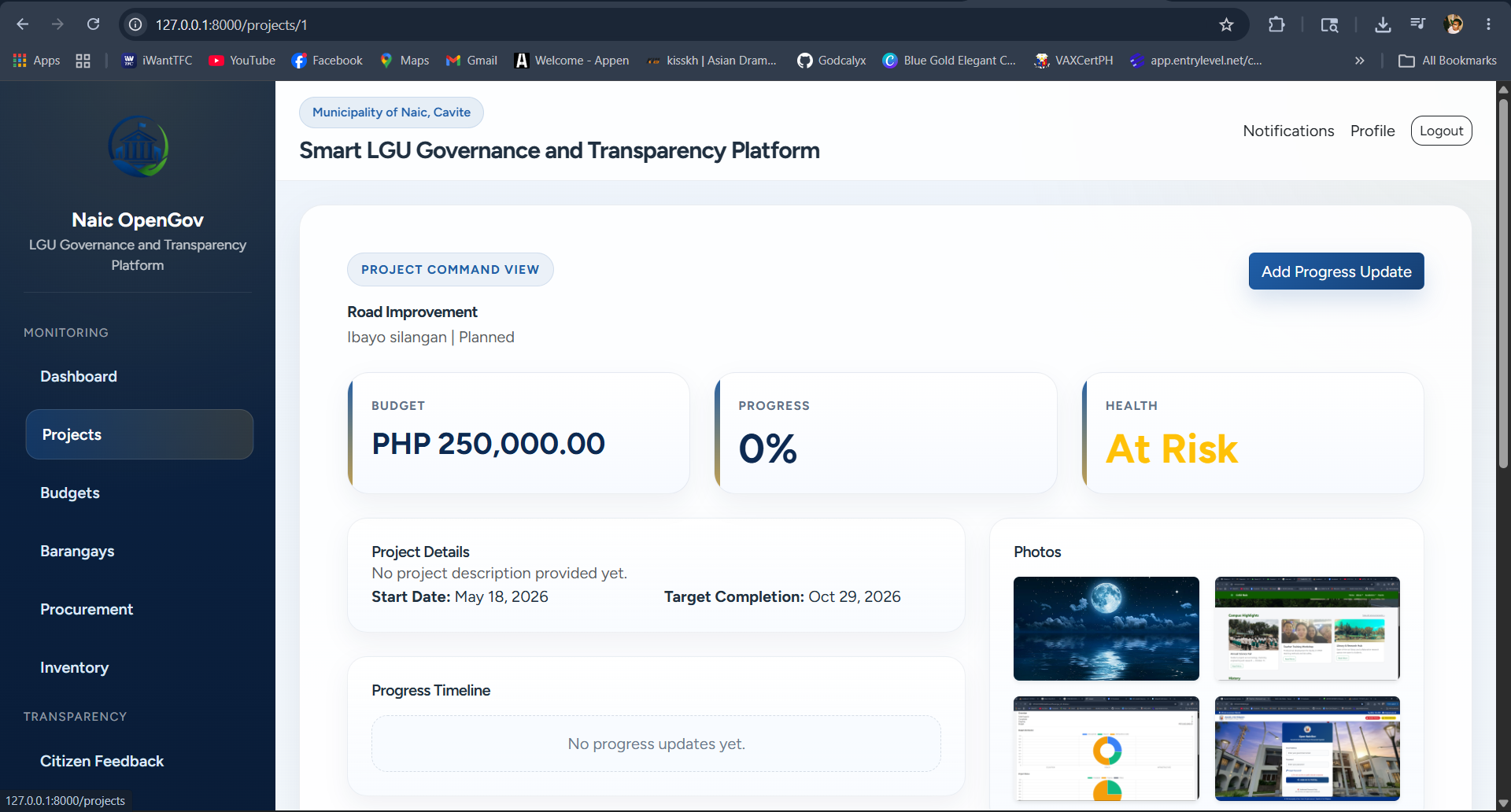Open the campus highlights screenshot photo

click(x=1307, y=629)
